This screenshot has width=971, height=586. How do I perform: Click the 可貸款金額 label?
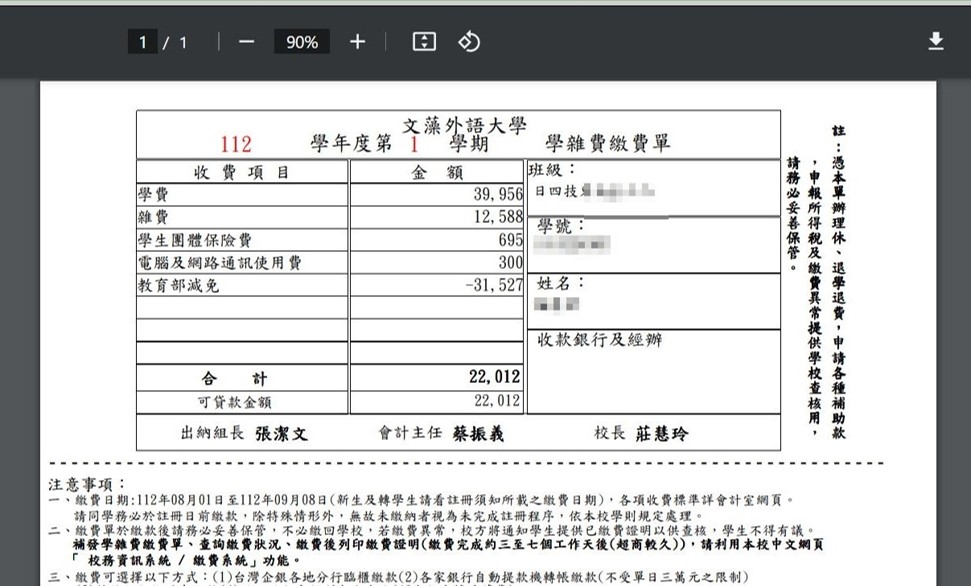pyautogui.click(x=234, y=402)
